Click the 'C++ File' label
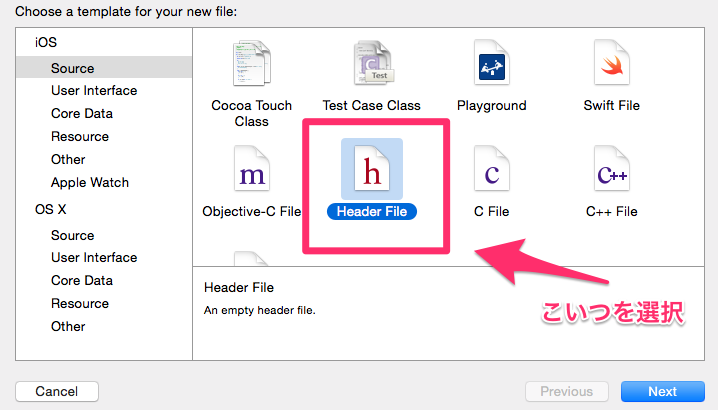The image size is (718, 410). [612, 212]
